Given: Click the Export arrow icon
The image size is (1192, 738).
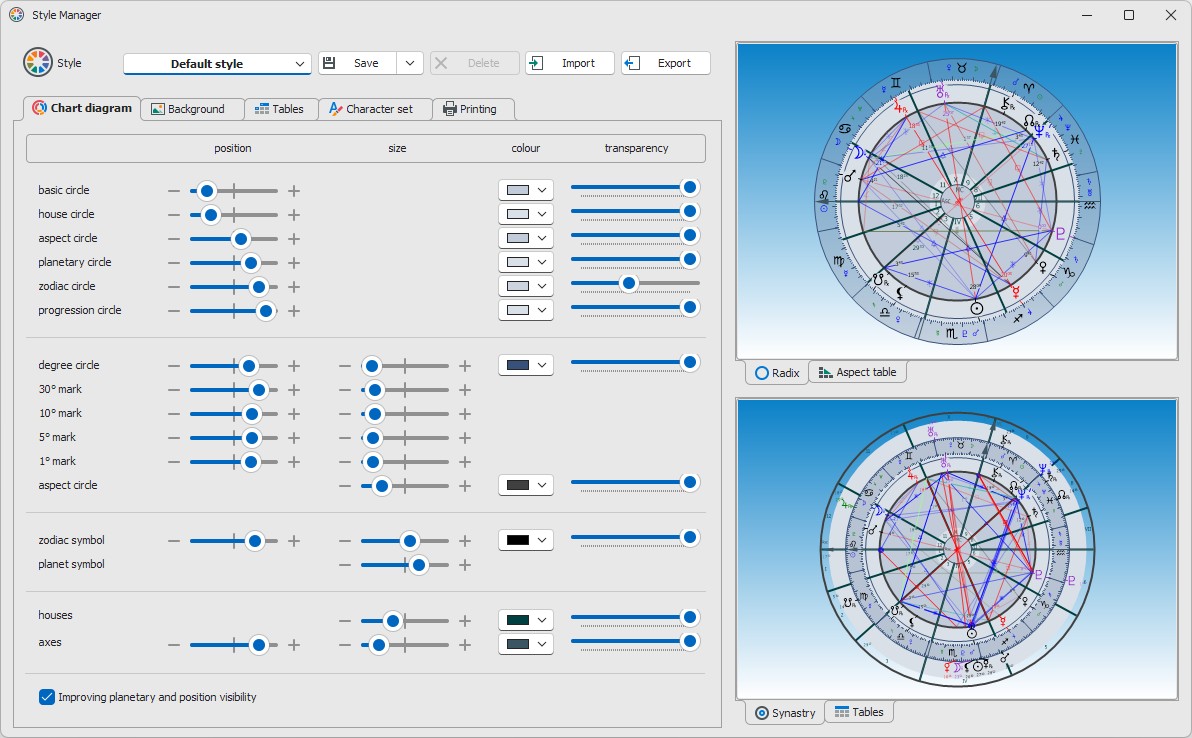Looking at the screenshot, I should [x=632, y=63].
